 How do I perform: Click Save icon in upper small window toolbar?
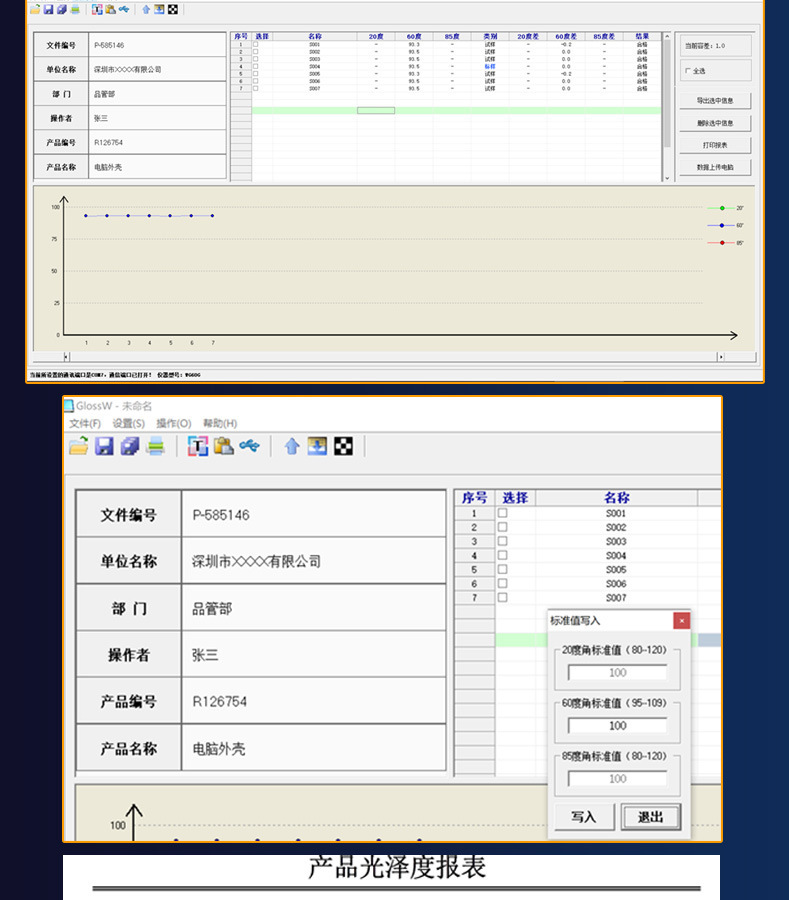(49, 9)
